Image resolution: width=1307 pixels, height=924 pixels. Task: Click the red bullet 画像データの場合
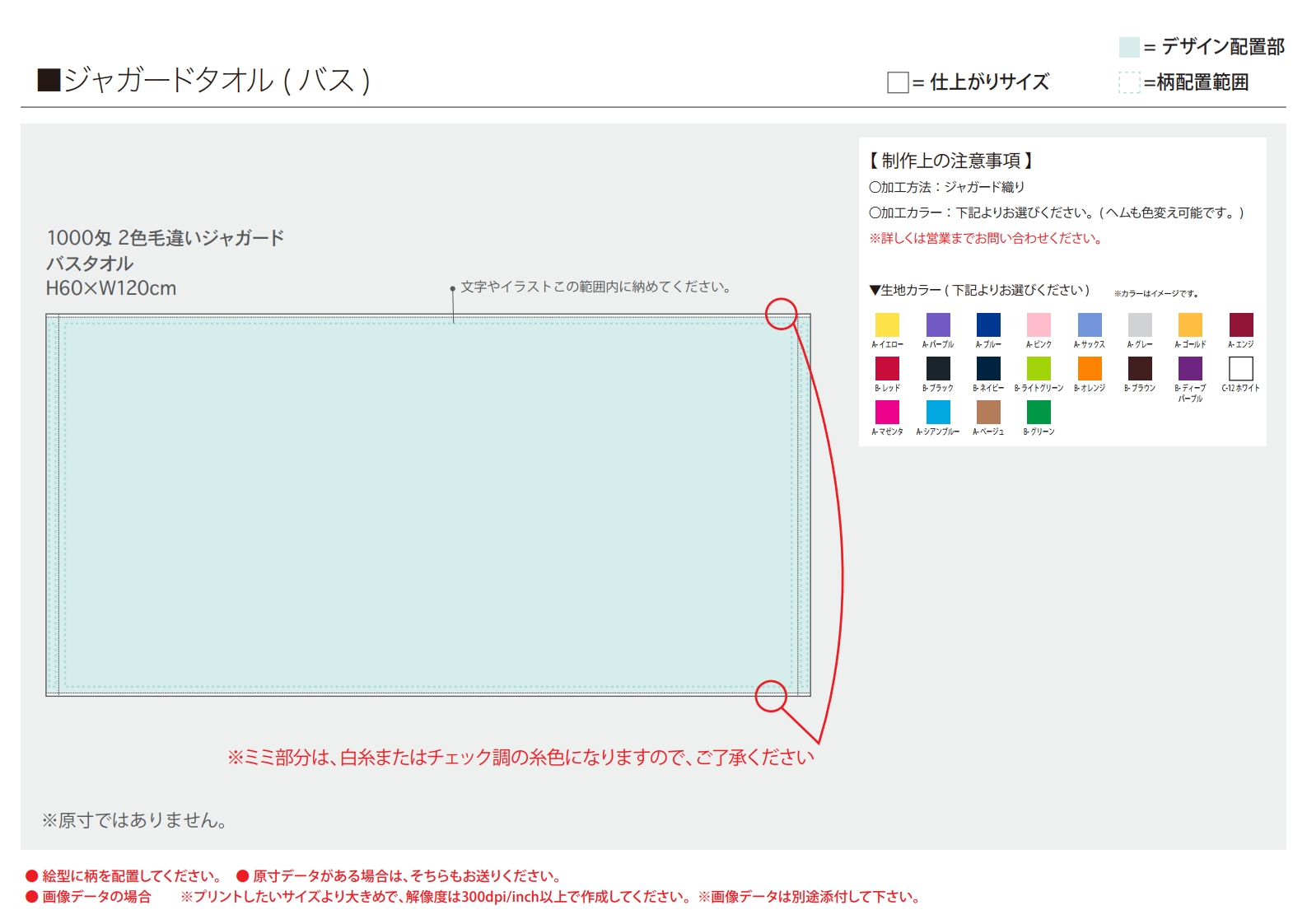[89, 897]
